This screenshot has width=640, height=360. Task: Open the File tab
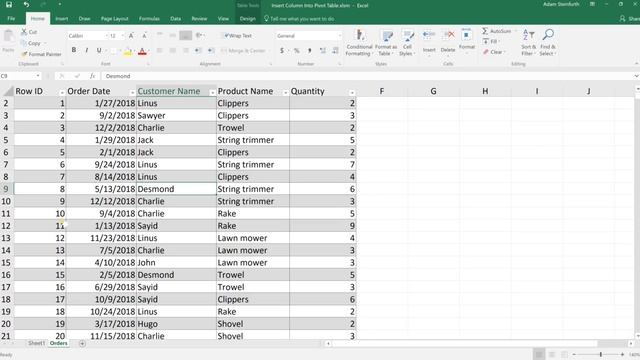point(11,19)
